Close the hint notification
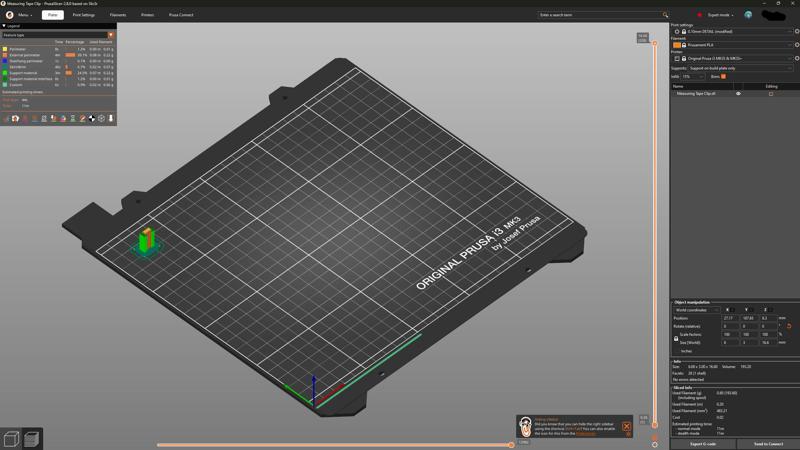The image size is (800, 450). click(x=627, y=426)
